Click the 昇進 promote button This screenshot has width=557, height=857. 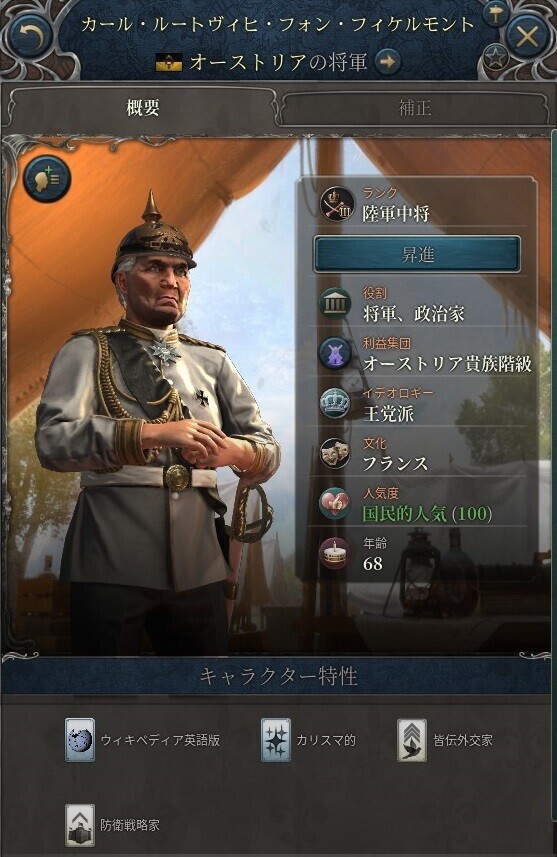click(x=417, y=255)
